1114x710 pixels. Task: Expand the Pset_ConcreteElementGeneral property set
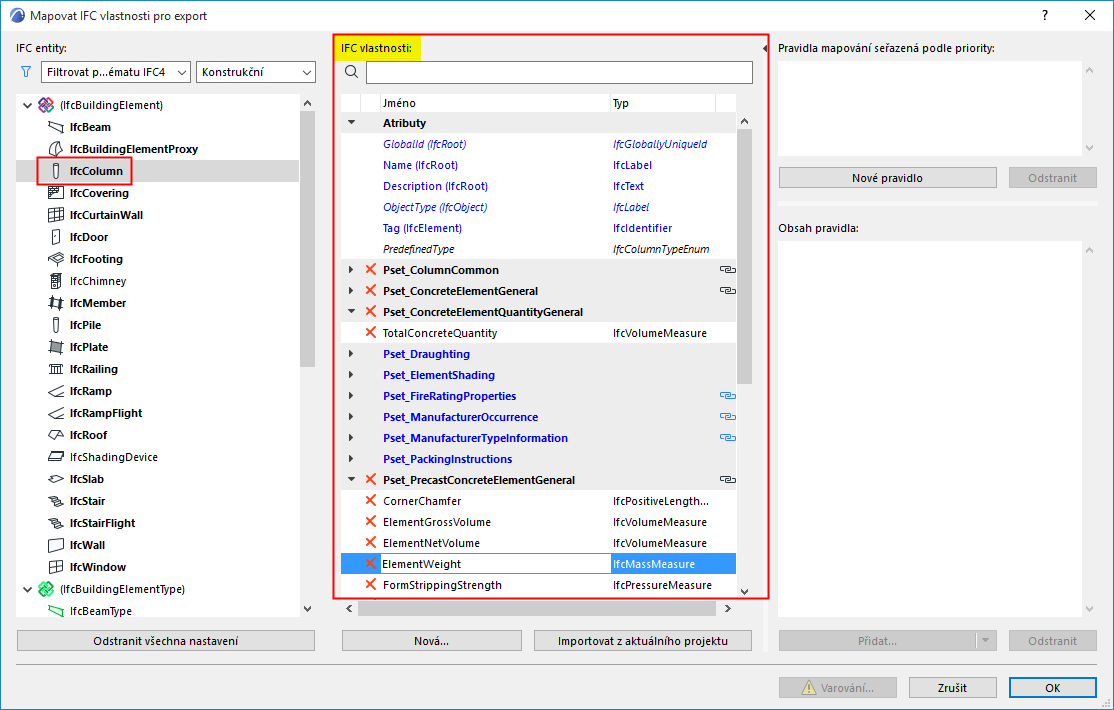click(x=351, y=291)
